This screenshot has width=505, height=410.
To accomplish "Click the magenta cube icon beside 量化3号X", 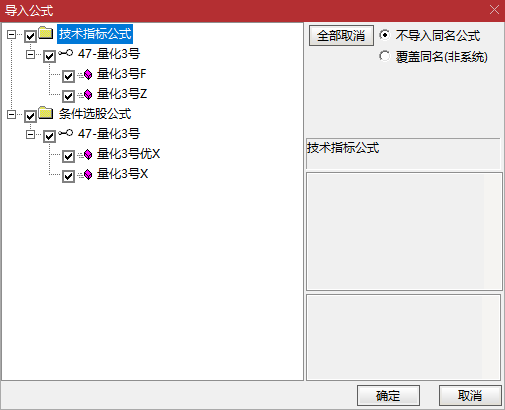I will (88, 175).
